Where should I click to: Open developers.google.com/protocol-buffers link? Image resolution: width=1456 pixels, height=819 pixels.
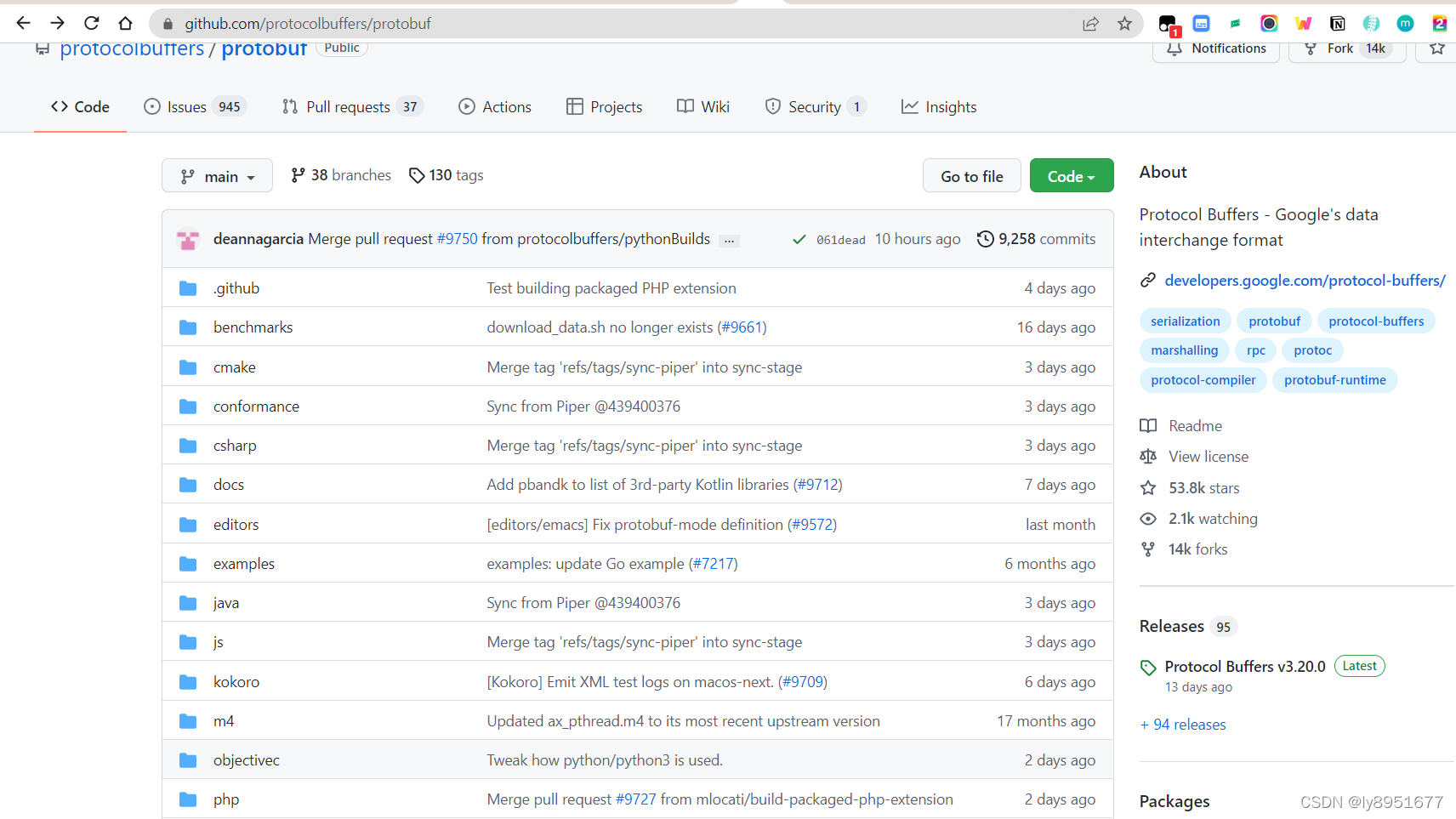[x=1305, y=281]
